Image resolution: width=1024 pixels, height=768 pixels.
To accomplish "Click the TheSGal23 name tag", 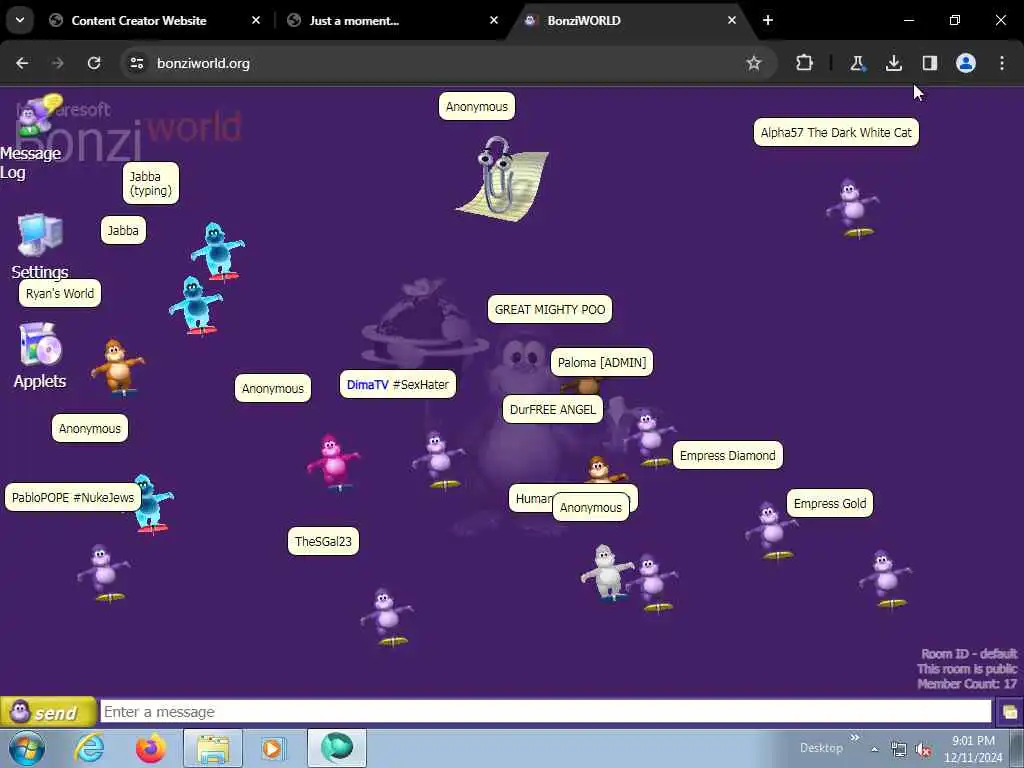I will (x=323, y=541).
